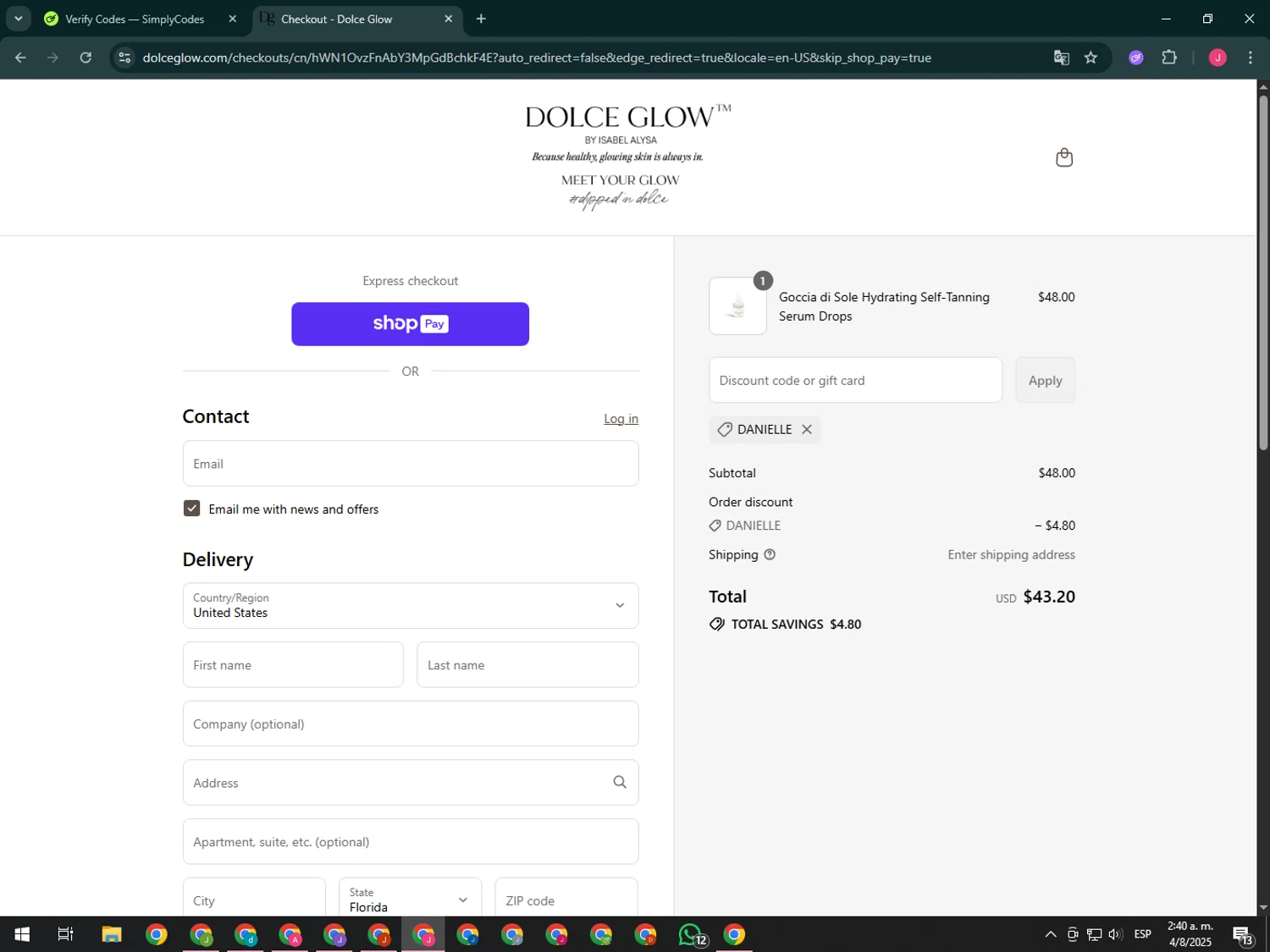
Task: Open the notification center icon
Action: [1243, 935]
